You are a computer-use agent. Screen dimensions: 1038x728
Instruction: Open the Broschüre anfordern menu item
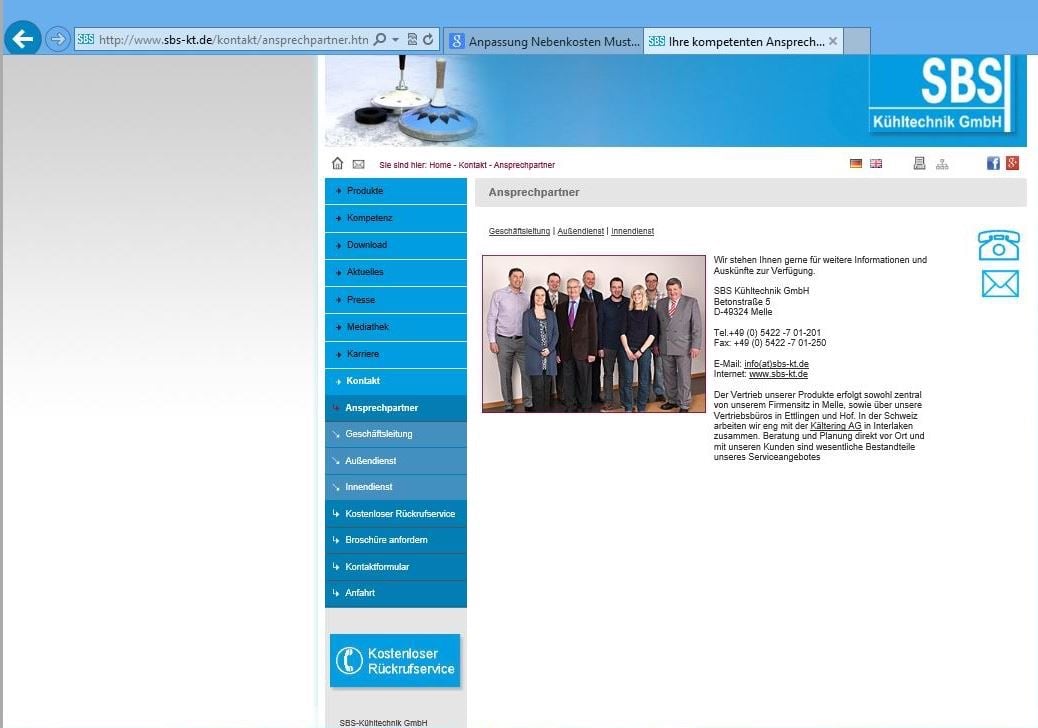396,540
